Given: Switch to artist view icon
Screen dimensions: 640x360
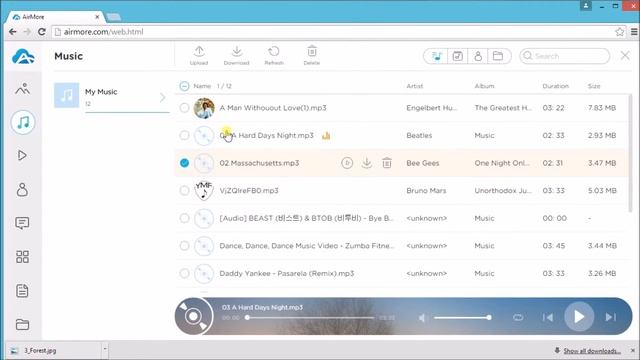Looking at the screenshot, I should (478, 56).
